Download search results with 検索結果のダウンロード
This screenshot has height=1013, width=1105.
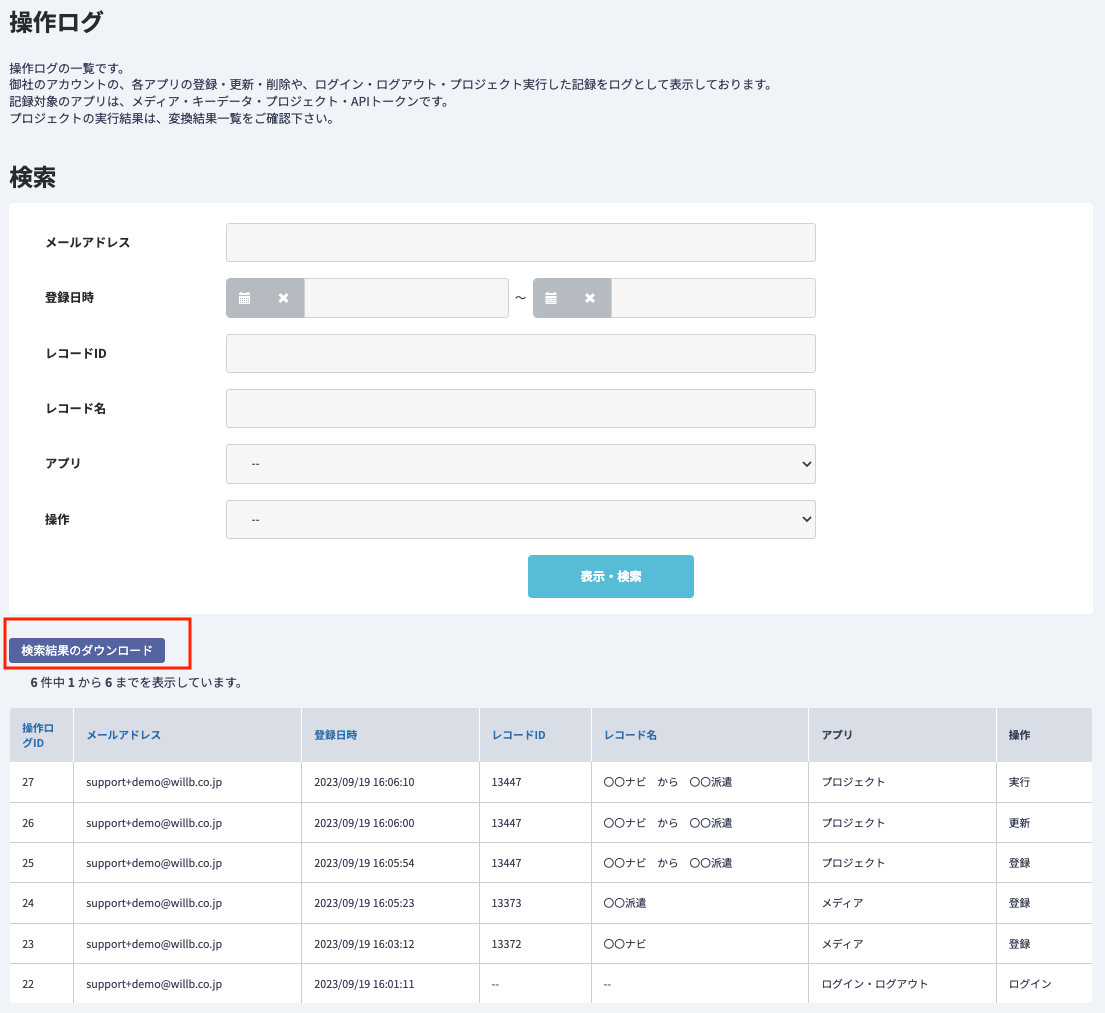click(87, 650)
